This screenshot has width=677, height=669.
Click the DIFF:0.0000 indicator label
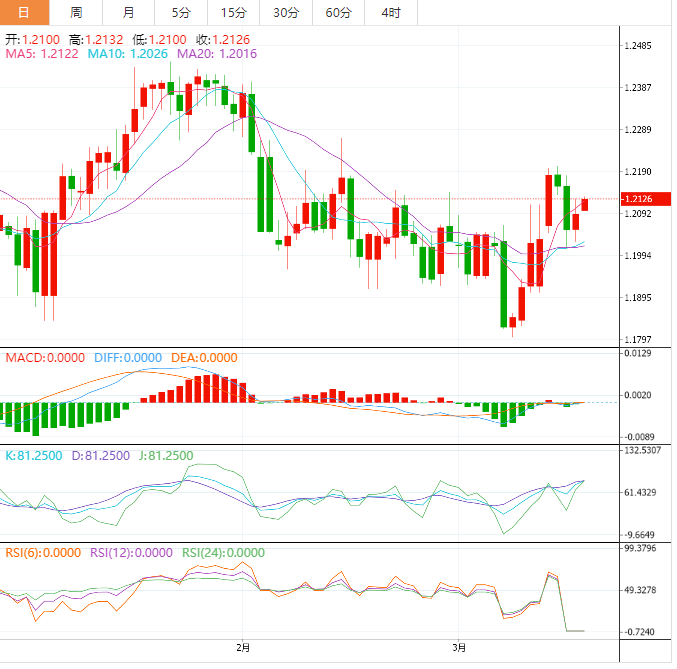coord(128,358)
